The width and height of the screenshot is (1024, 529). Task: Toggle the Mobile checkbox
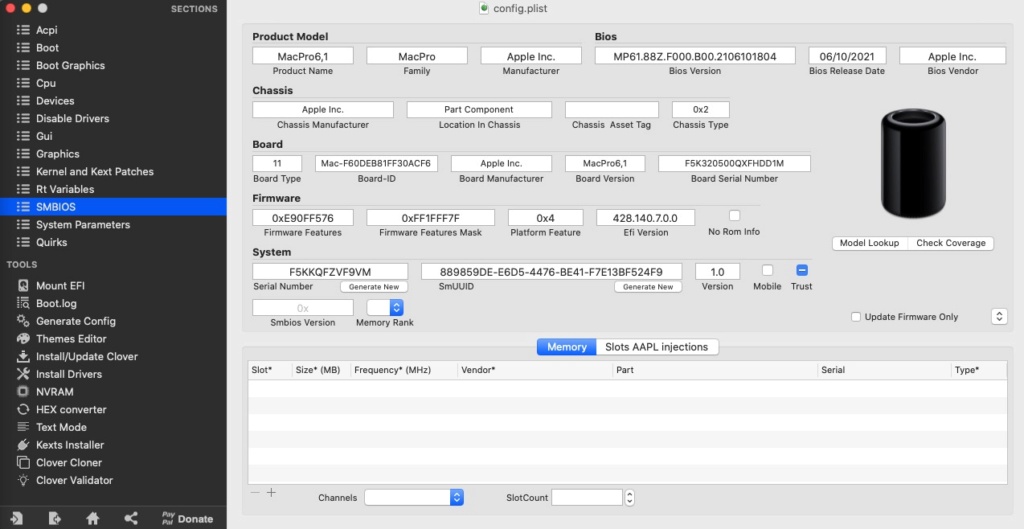(767, 270)
